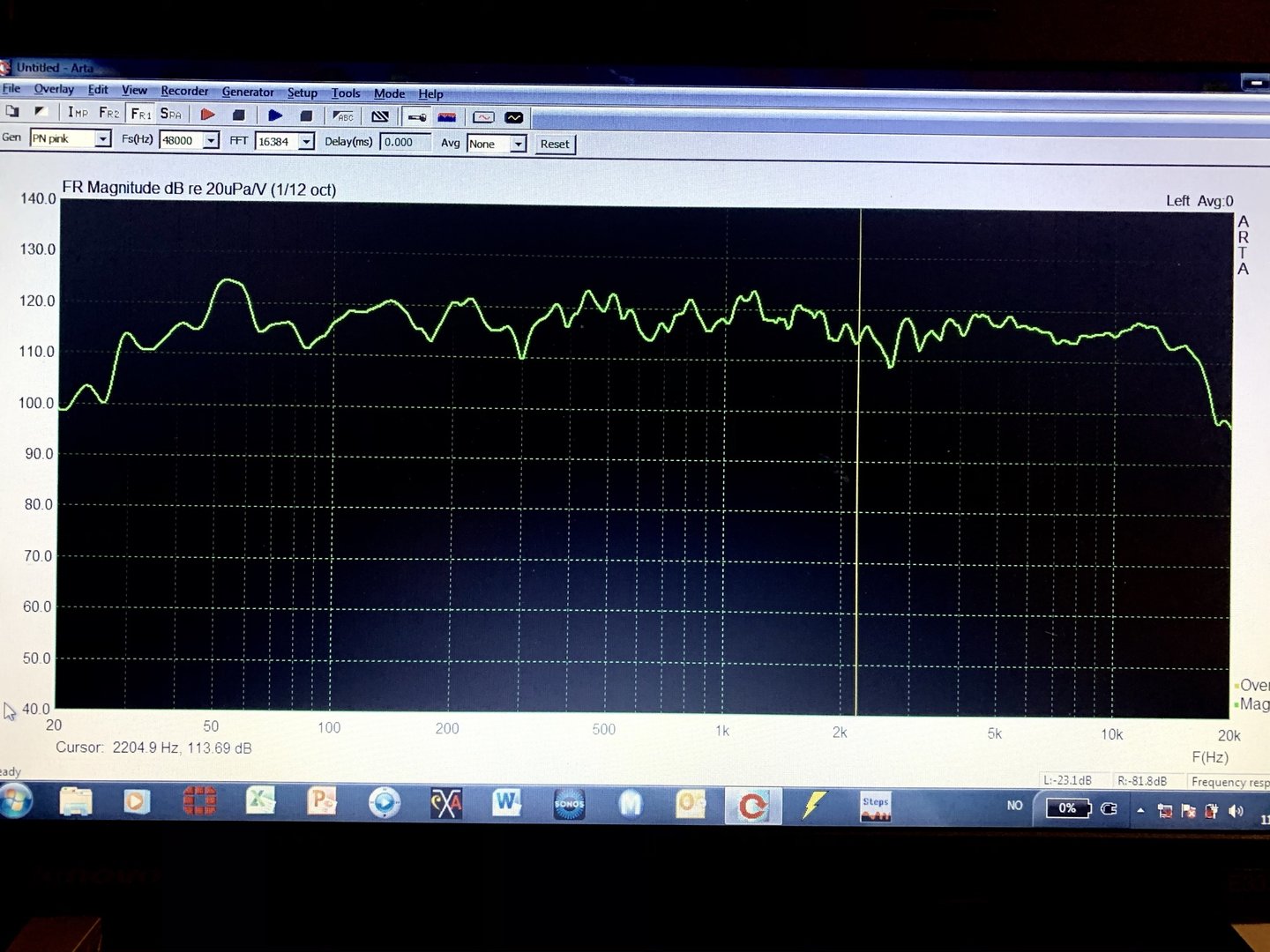
Task: Open Outlook from the taskbar
Action: pos(691,804)
